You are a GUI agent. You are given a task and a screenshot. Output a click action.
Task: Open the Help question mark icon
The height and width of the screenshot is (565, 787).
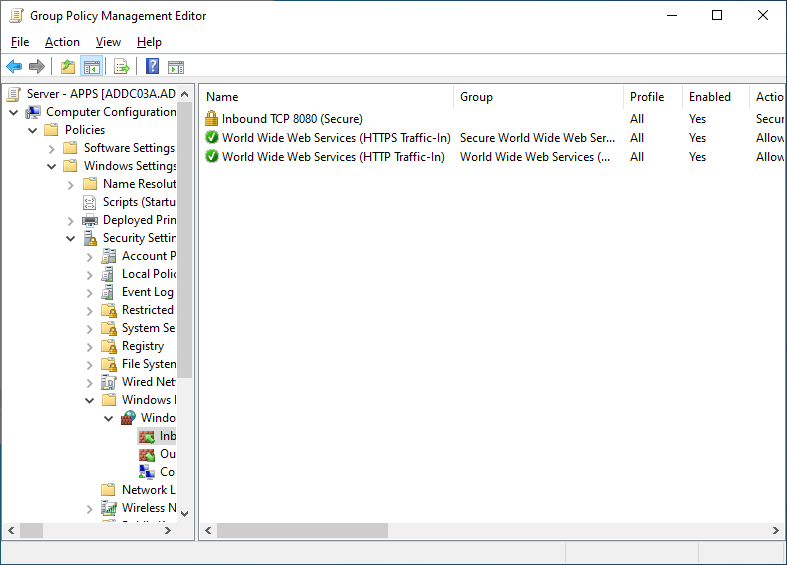click(x=153, y=66)
